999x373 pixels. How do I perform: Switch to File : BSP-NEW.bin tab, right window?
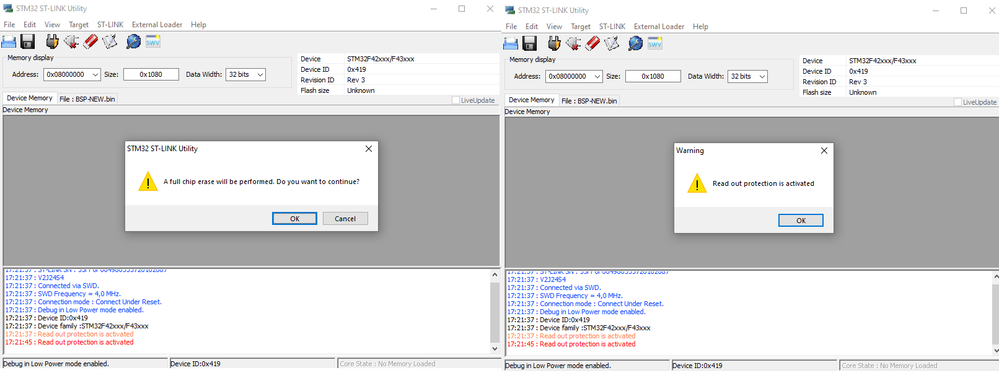tap(590, 101)
